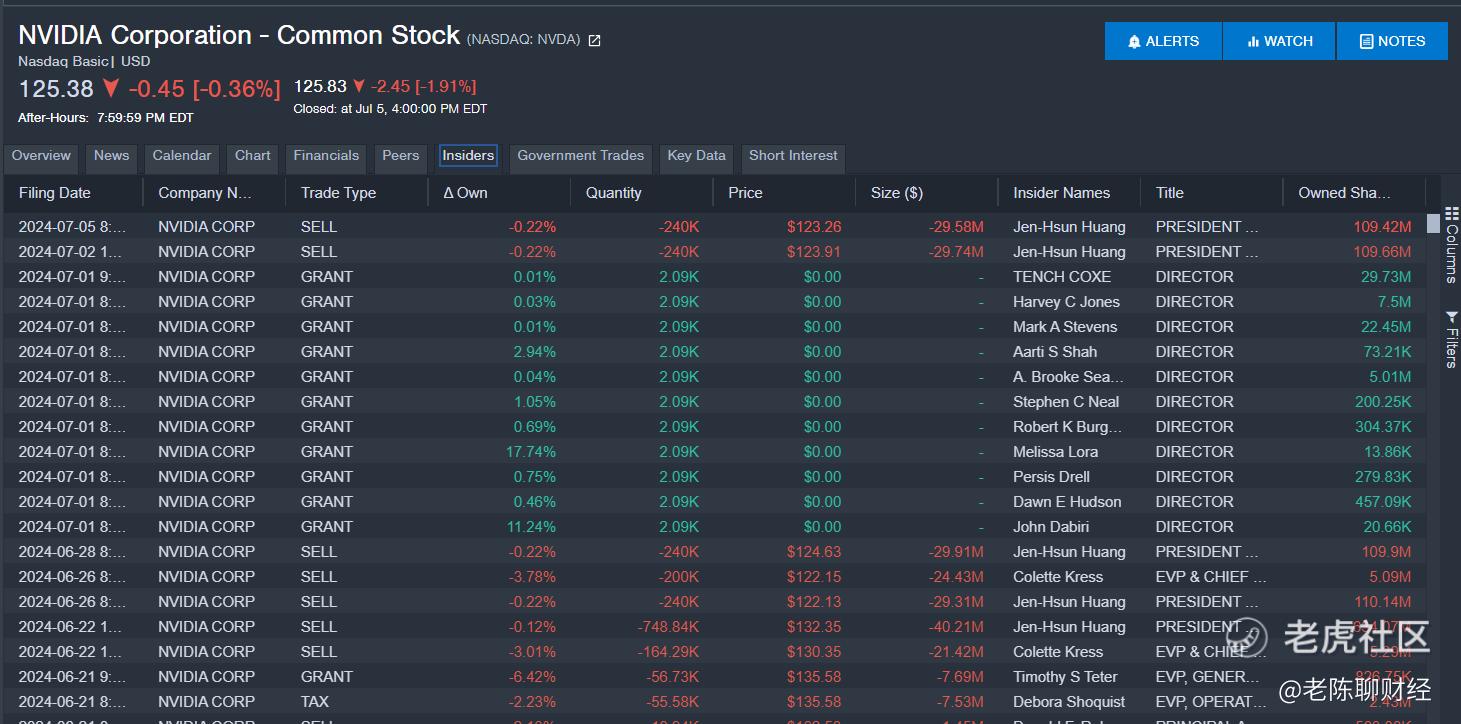Click the $123.26 price cell
The width and height of the screenshot is (1461, 724).
[x=814, y=227]
